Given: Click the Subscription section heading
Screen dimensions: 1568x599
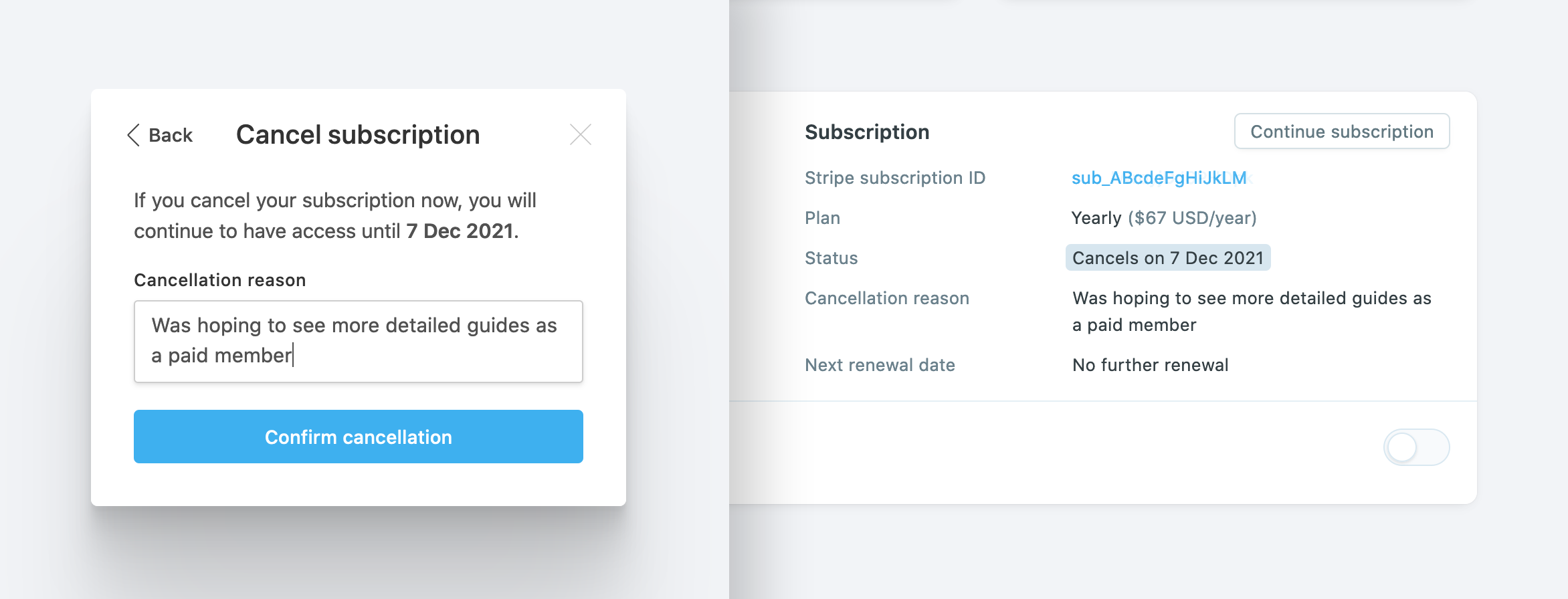Looking at the screenshot, I should pos(867,132).
